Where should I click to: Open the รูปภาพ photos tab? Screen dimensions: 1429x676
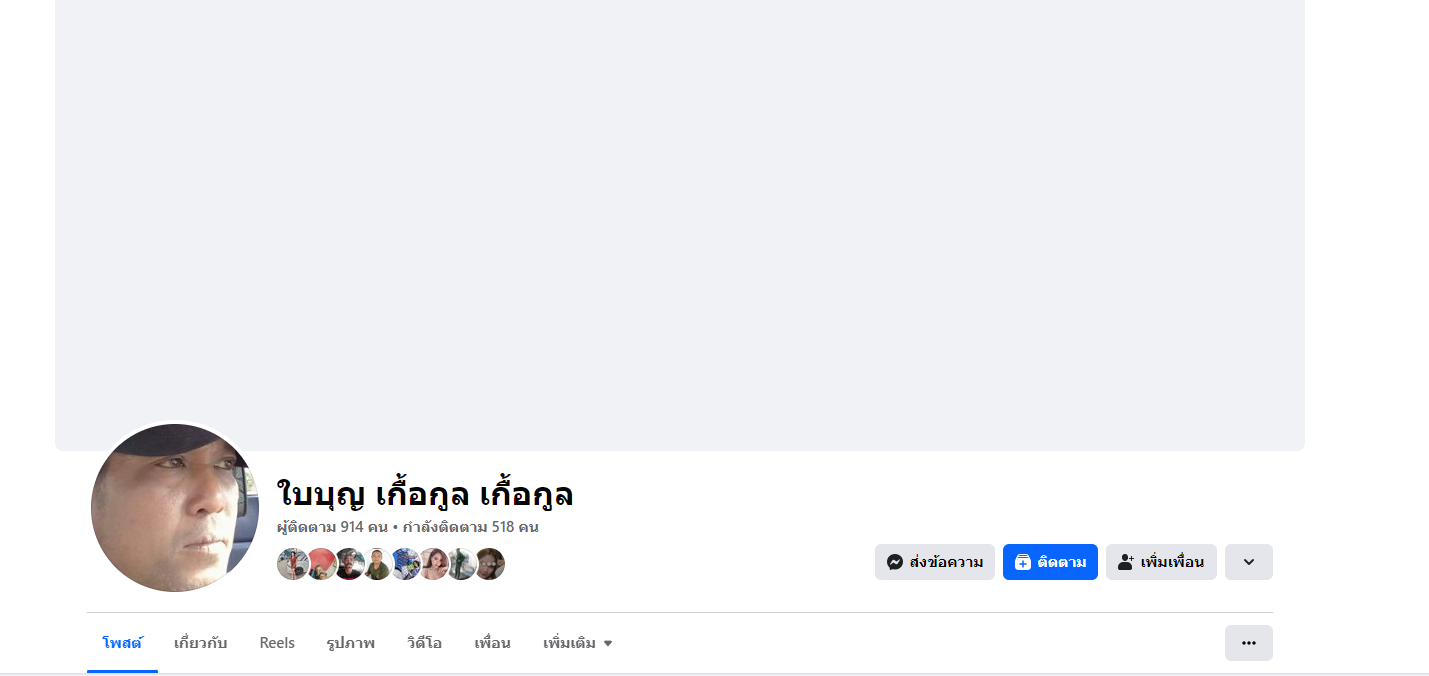coord(350,643)
